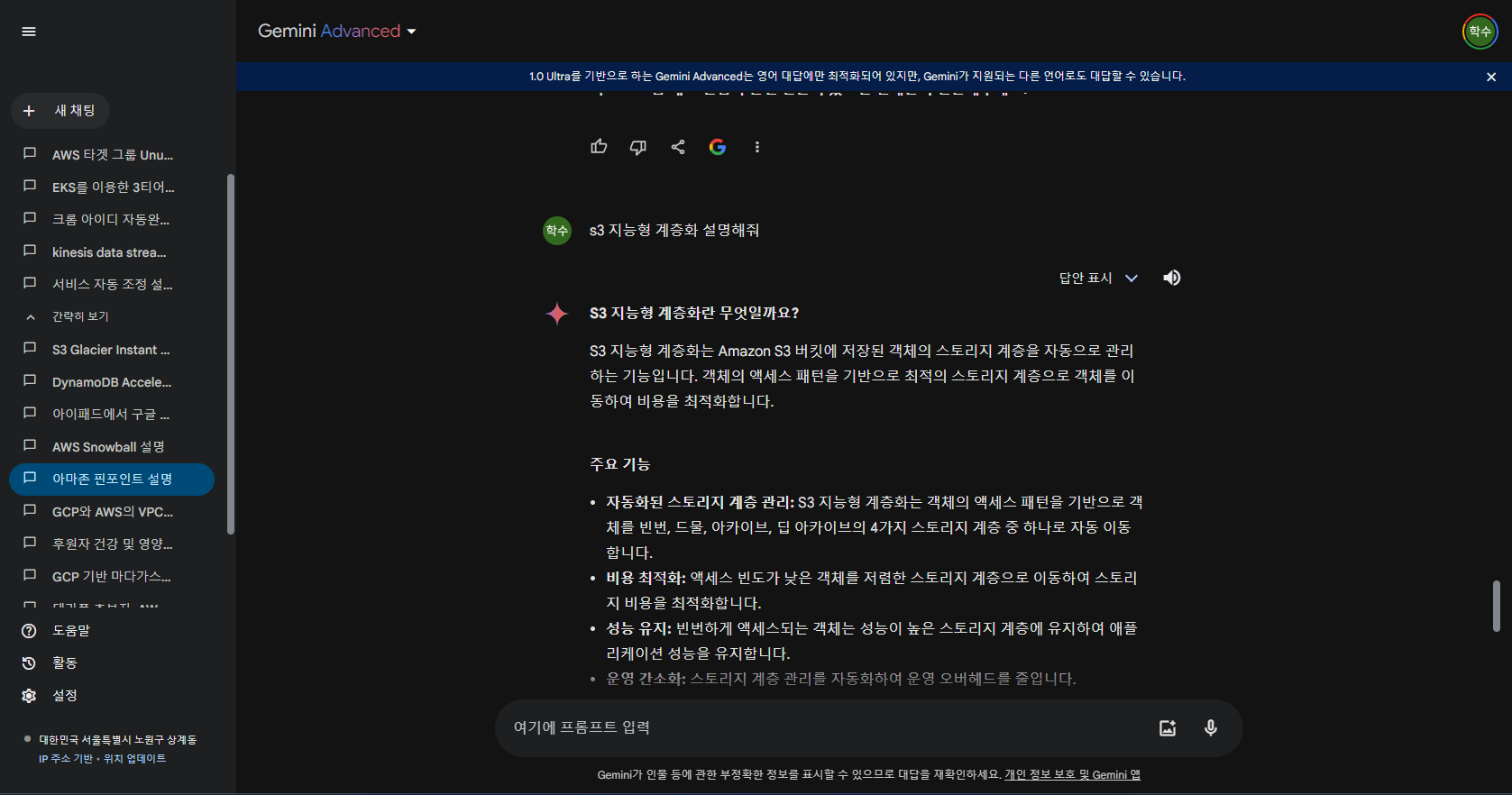
Task: Click the sidebar chat list scrollbar
Action: 231,354
